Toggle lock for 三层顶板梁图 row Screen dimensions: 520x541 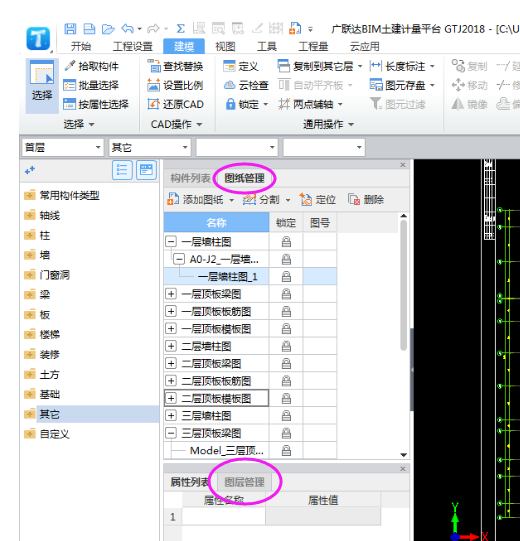(286, 433)
